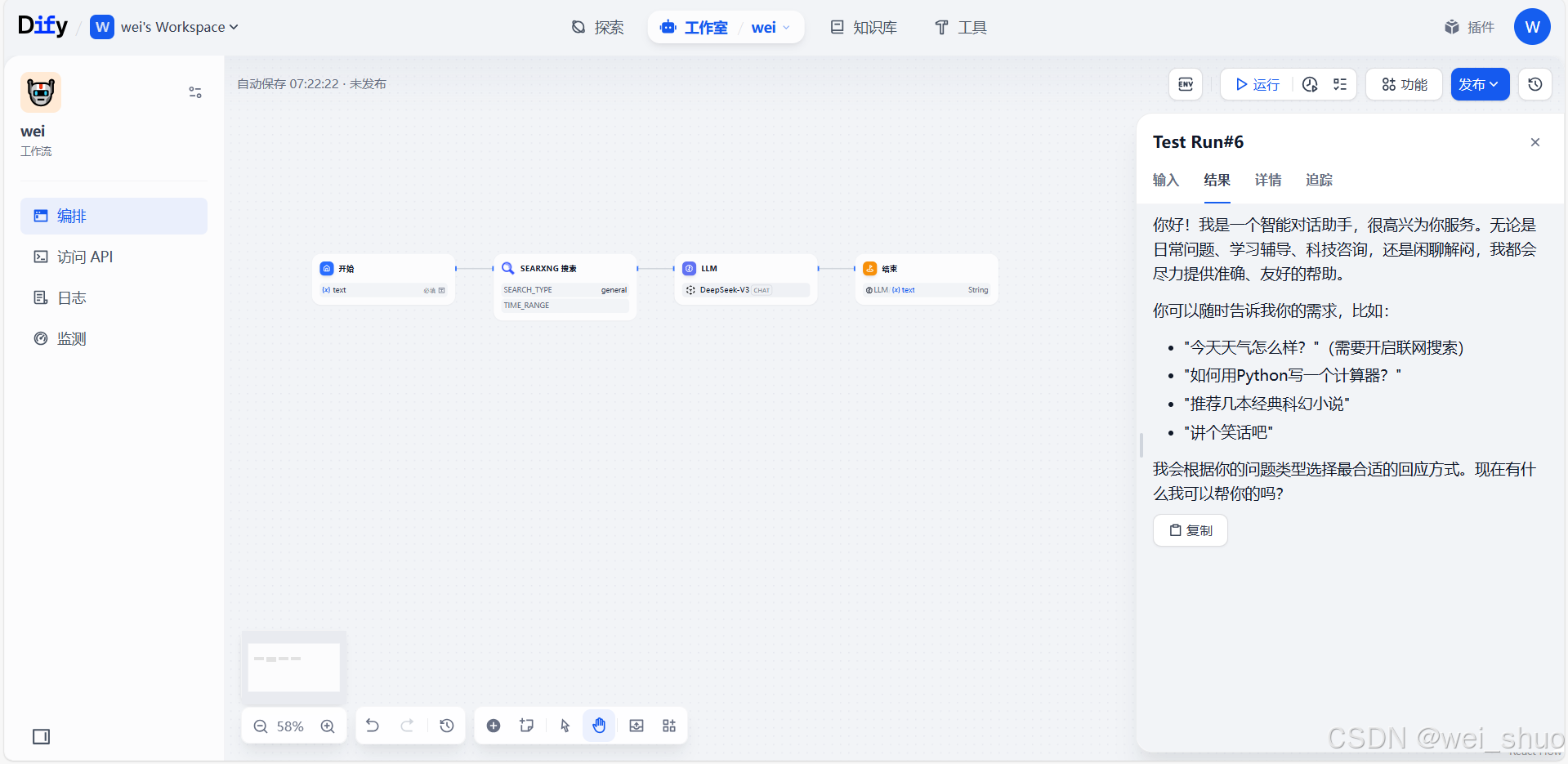Open the checklist icon beside run history
The image size is (1568, 764).
pos(1340,84)
